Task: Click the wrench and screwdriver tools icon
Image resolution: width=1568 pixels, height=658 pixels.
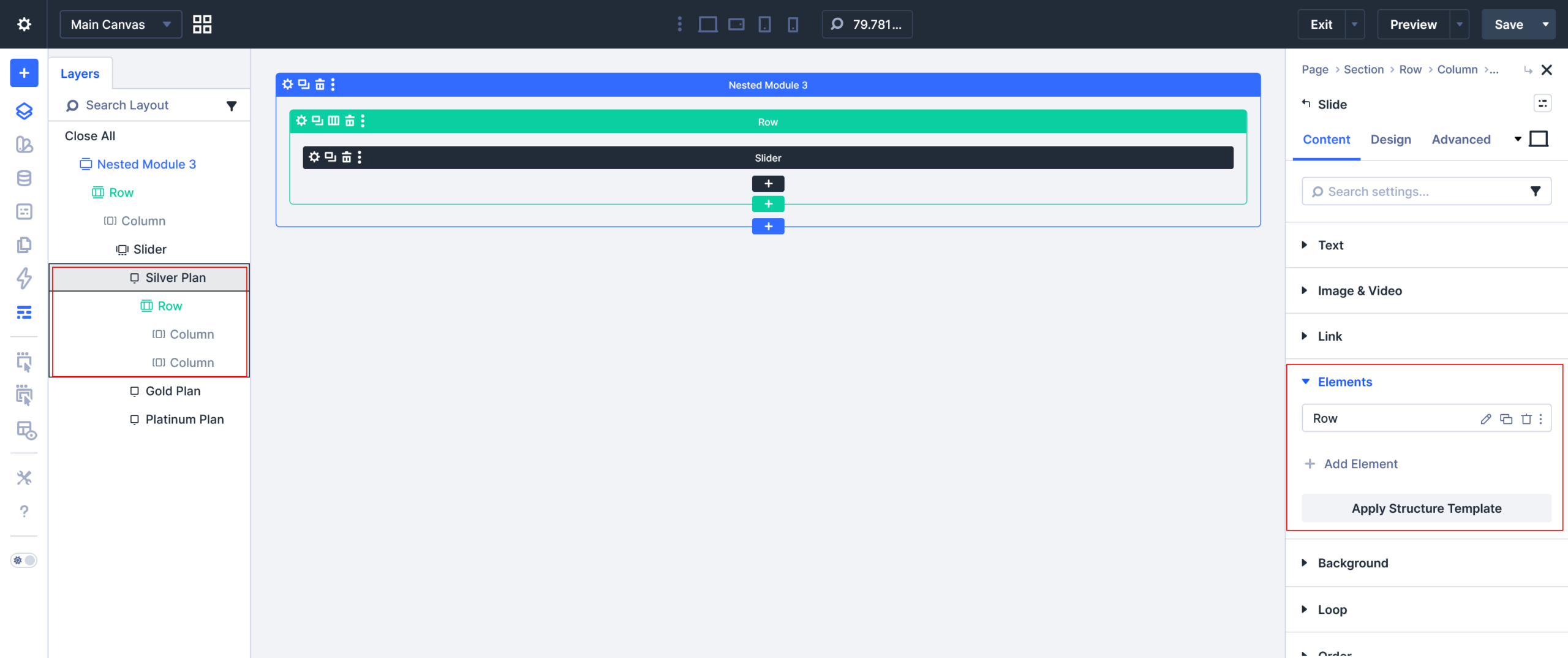Action: 24,478
